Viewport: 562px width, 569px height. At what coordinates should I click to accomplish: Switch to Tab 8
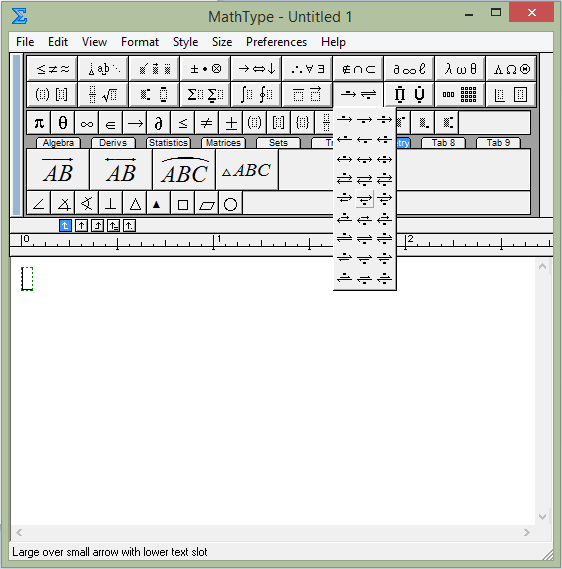click(443, 143)
